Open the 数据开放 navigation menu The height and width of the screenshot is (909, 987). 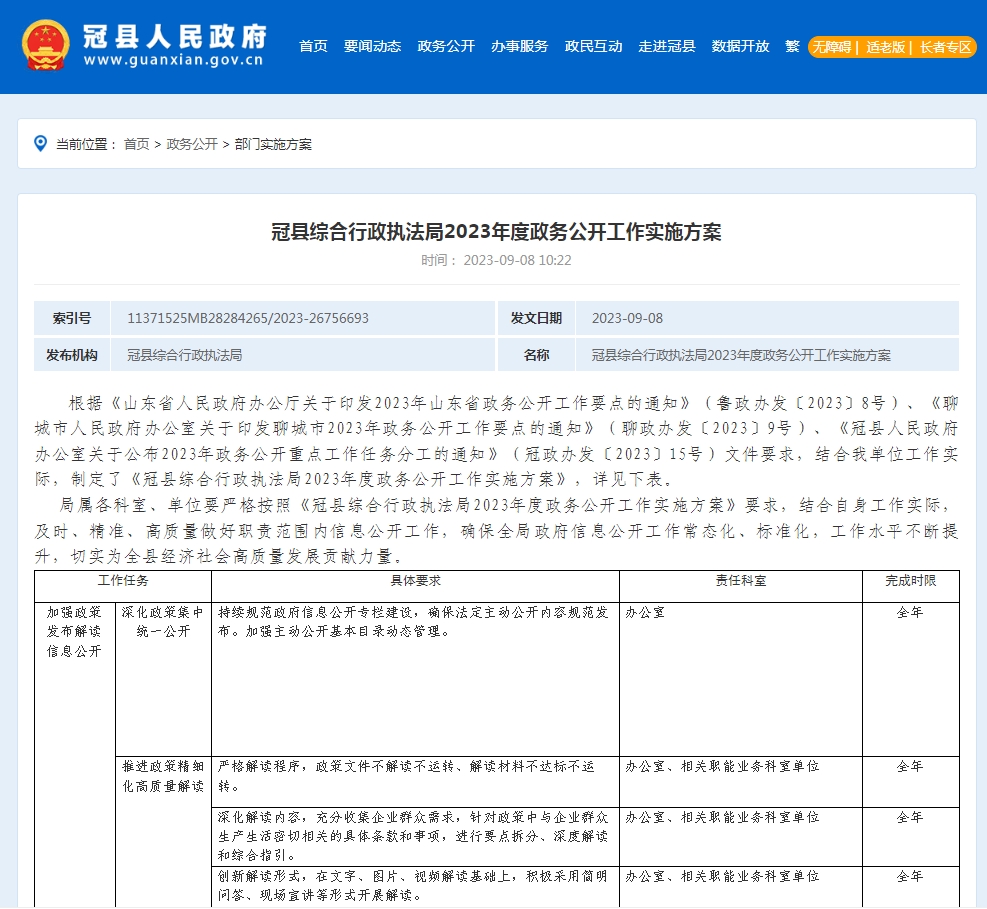coord(740,47)
